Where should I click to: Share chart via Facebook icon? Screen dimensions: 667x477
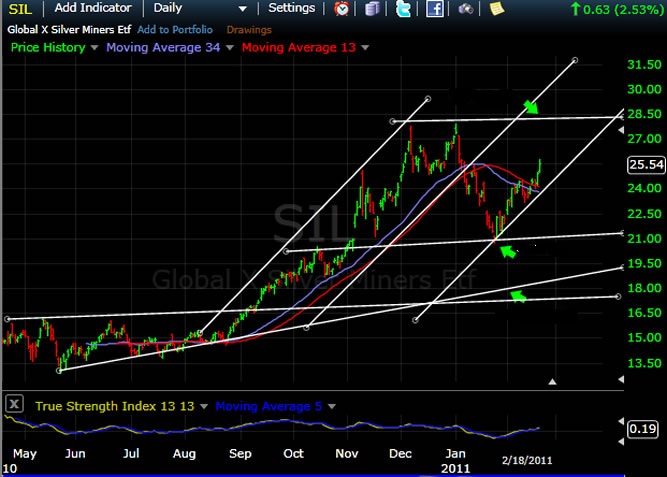click(x=435, y=9)
